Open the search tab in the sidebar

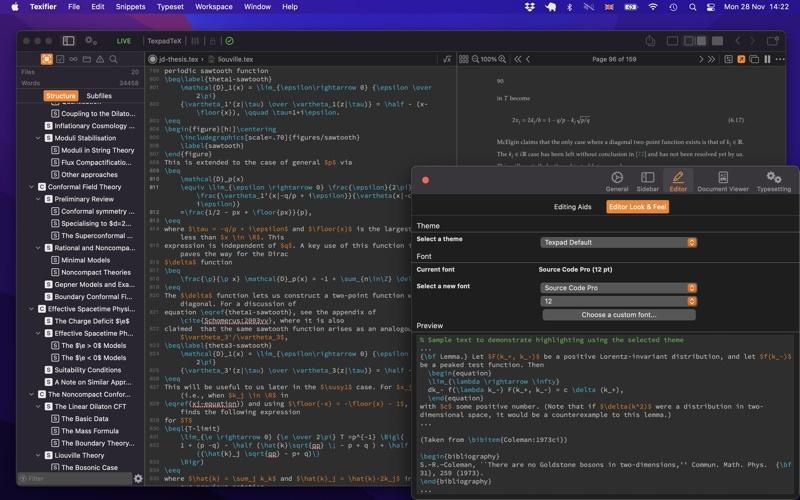click(x=113, y=59)
